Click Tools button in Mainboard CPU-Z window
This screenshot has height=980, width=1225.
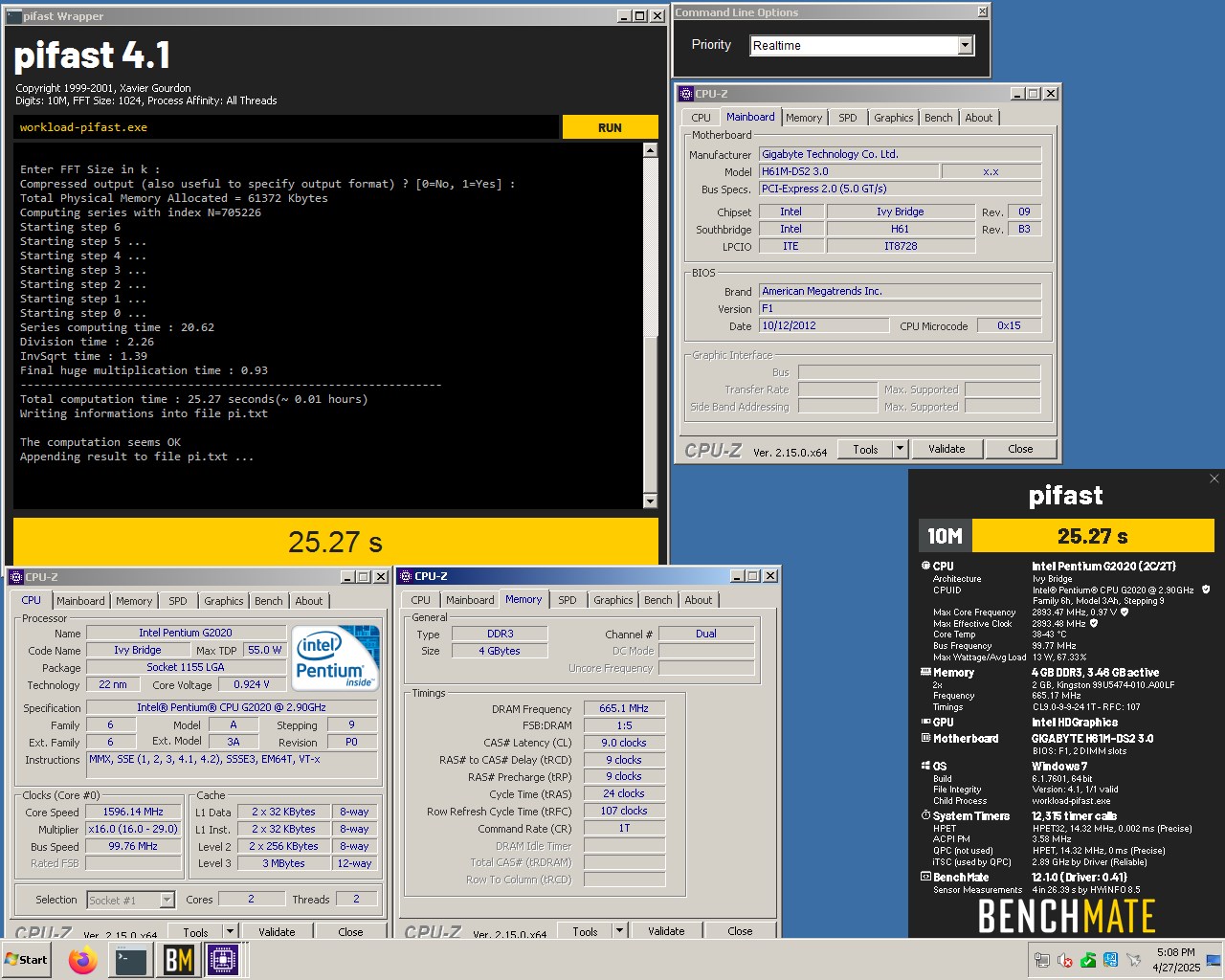865,449
